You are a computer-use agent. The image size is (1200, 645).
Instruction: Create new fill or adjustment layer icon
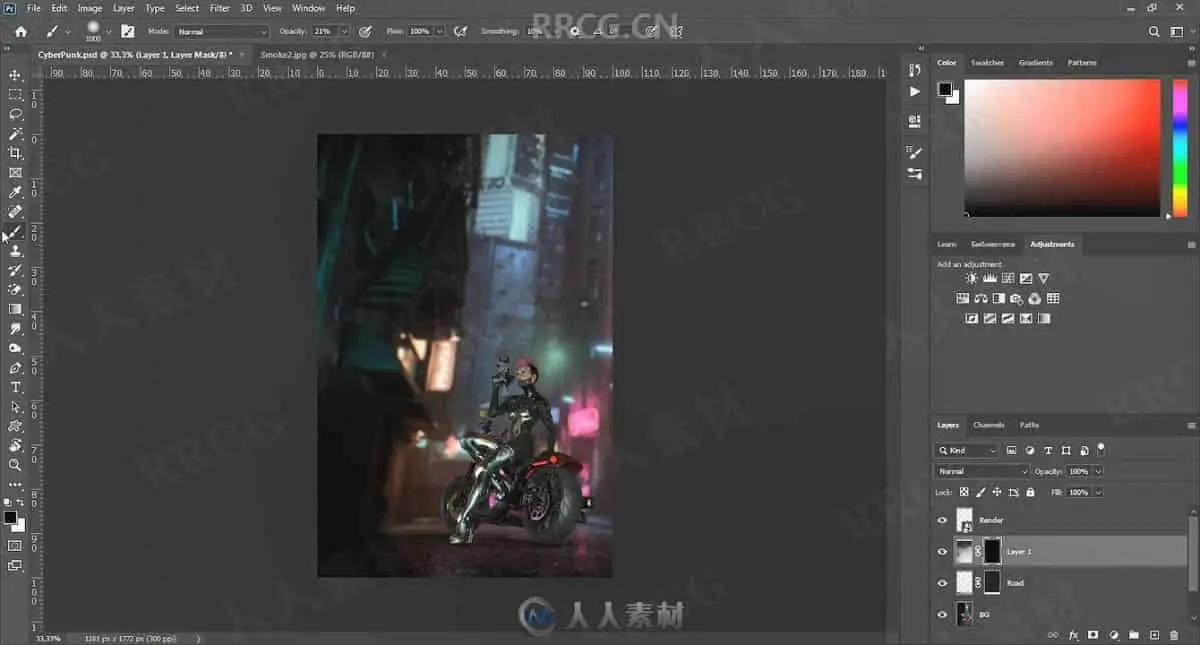tap(1113, 635)
